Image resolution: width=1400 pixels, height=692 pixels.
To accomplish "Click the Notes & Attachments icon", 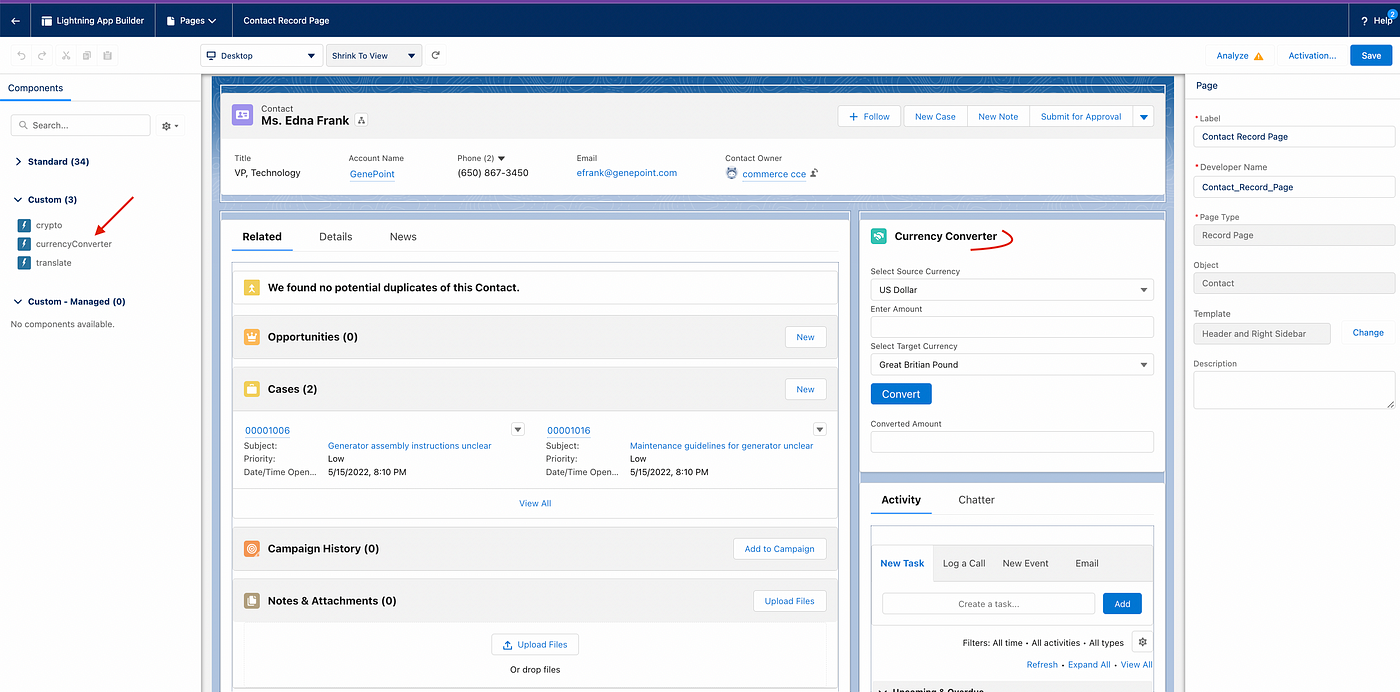I will coord(252,601).
